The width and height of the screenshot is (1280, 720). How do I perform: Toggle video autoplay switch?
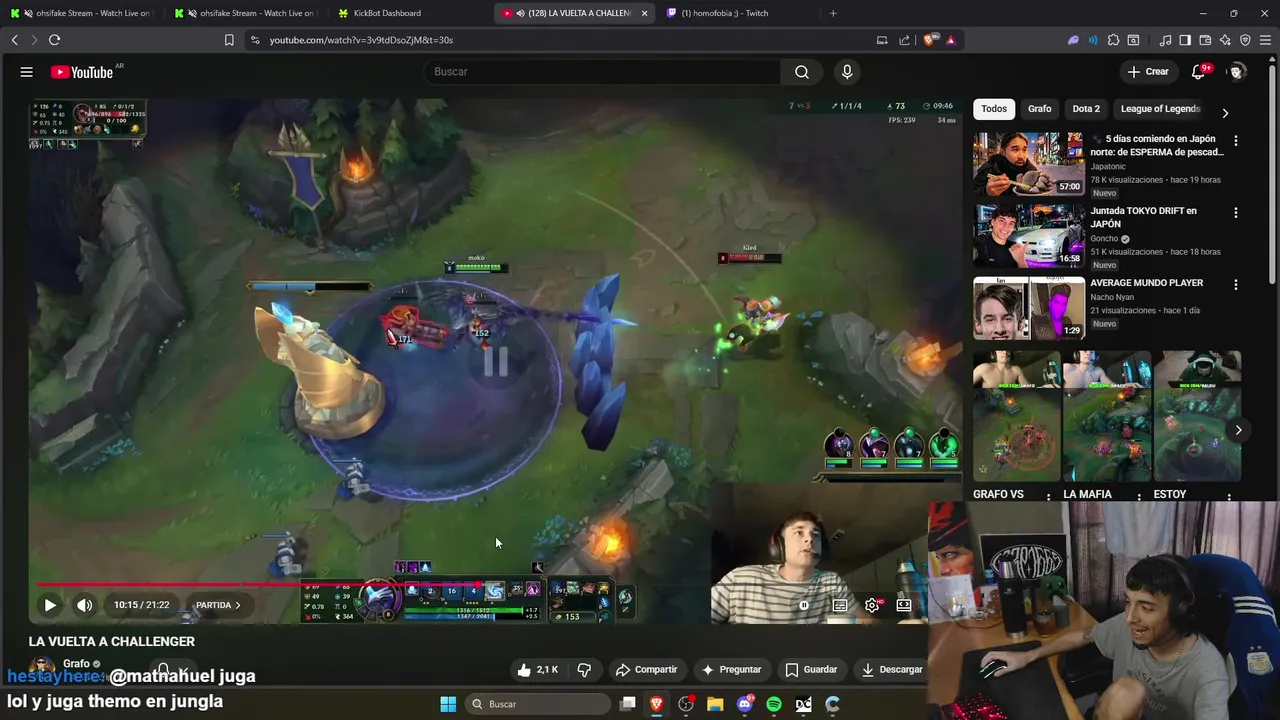coord(804,605)
